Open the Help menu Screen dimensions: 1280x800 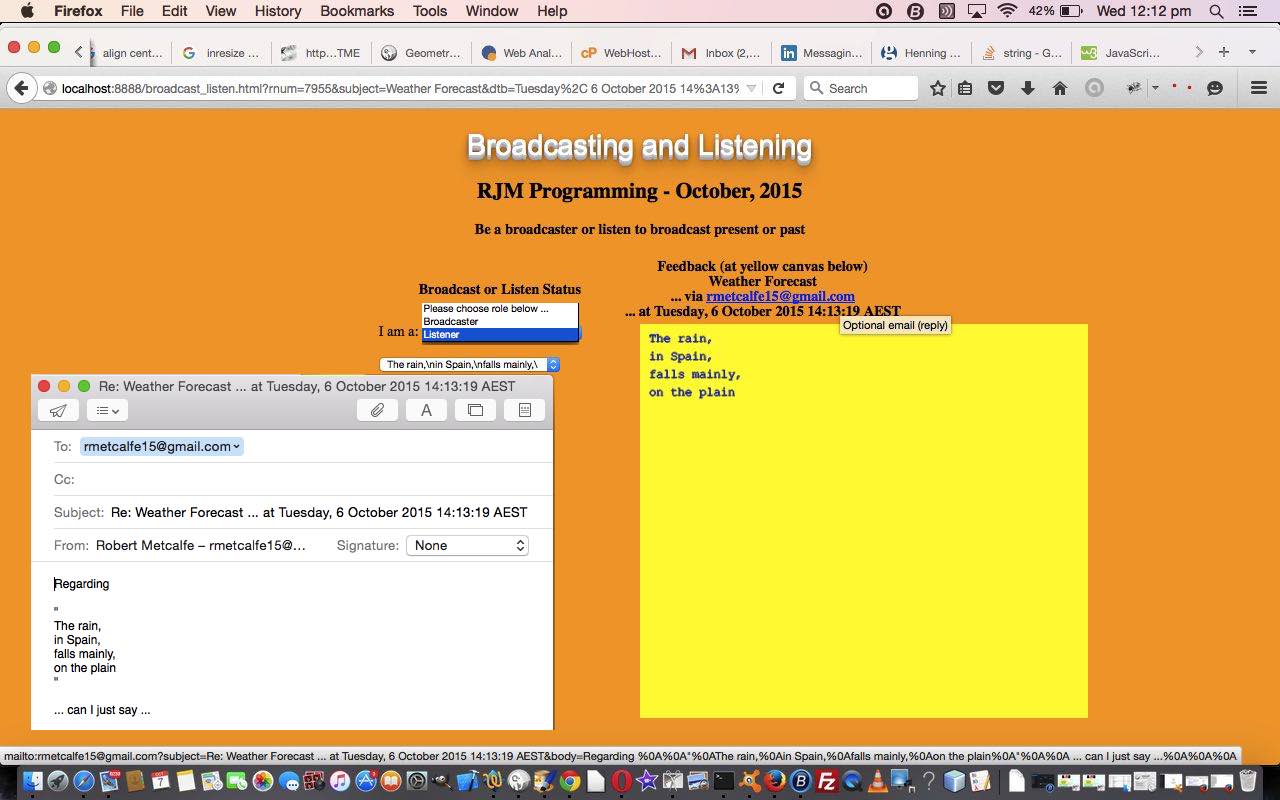click(x=552, y=11)
